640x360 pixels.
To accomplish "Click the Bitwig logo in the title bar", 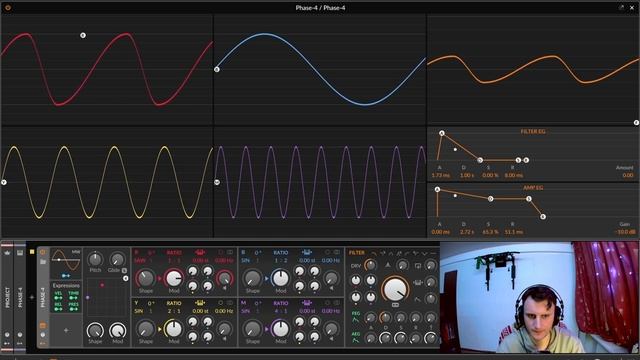I will [x=7, y=7].
